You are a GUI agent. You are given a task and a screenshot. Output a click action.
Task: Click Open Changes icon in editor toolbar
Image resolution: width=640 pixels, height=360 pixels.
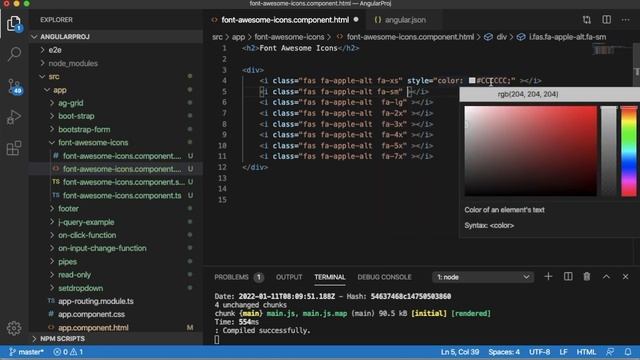coord(587,20)
